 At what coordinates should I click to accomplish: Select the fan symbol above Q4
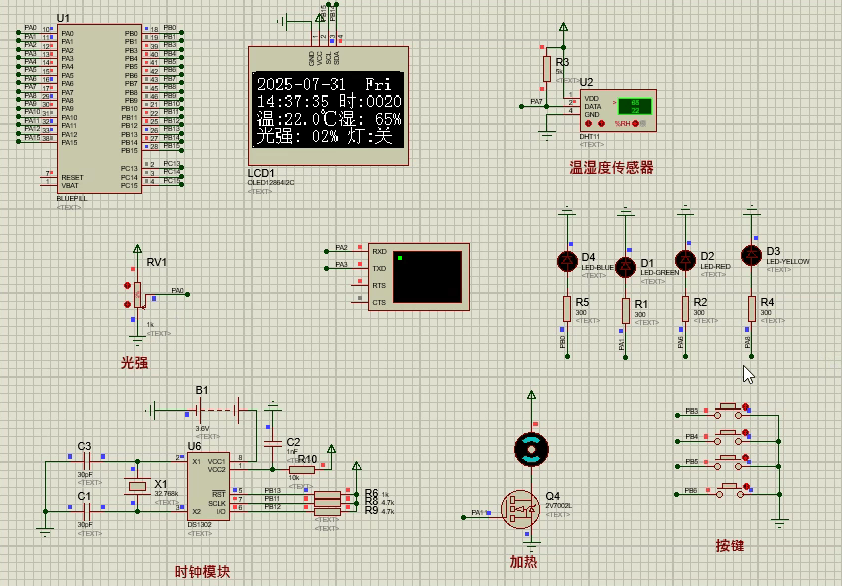coord(530,450)
